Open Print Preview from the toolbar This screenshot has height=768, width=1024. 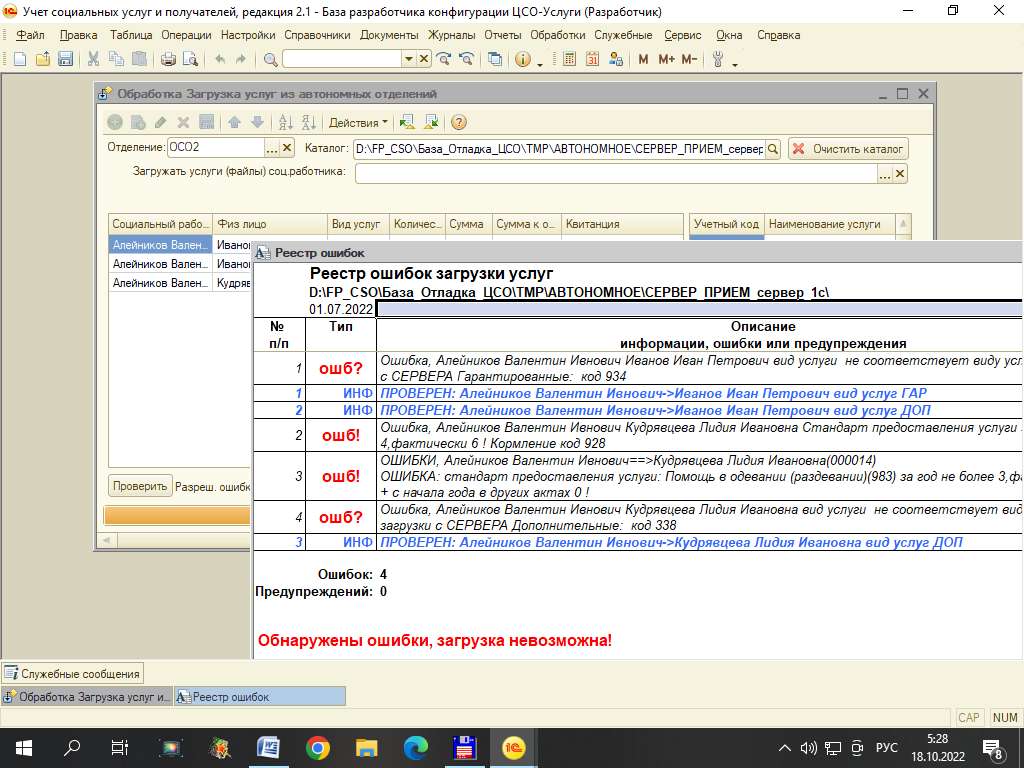pyautogui.click(x=190, y=59)
